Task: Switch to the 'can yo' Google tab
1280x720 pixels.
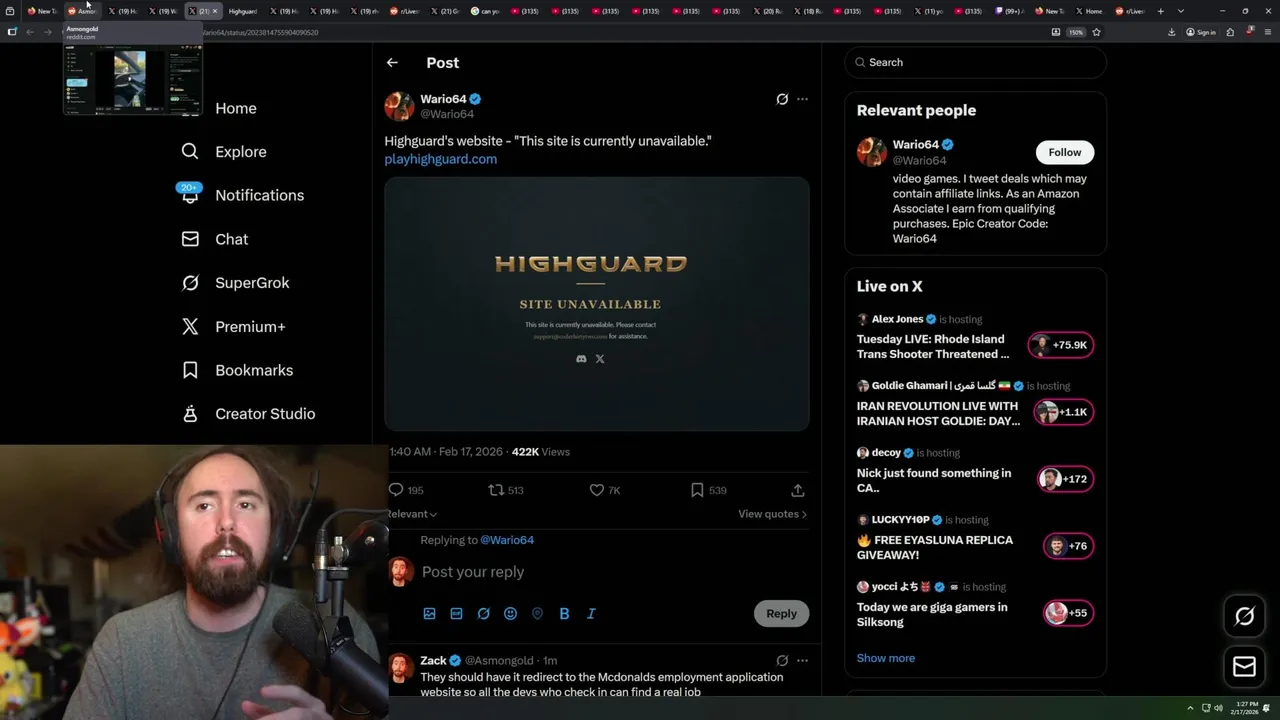Action: point(486,11)
